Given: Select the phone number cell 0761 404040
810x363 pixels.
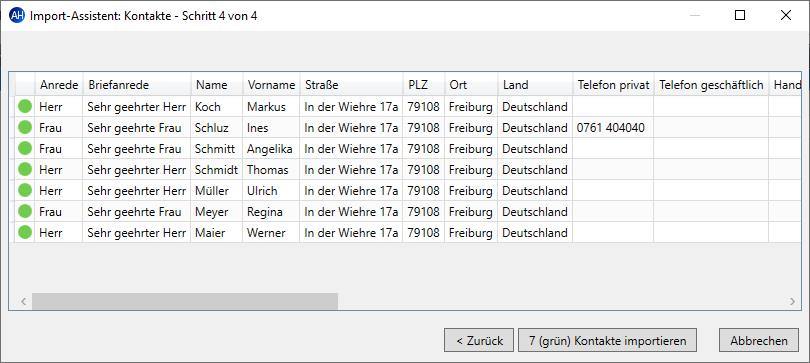Looking at the screenshot, I should coord(613,128).
